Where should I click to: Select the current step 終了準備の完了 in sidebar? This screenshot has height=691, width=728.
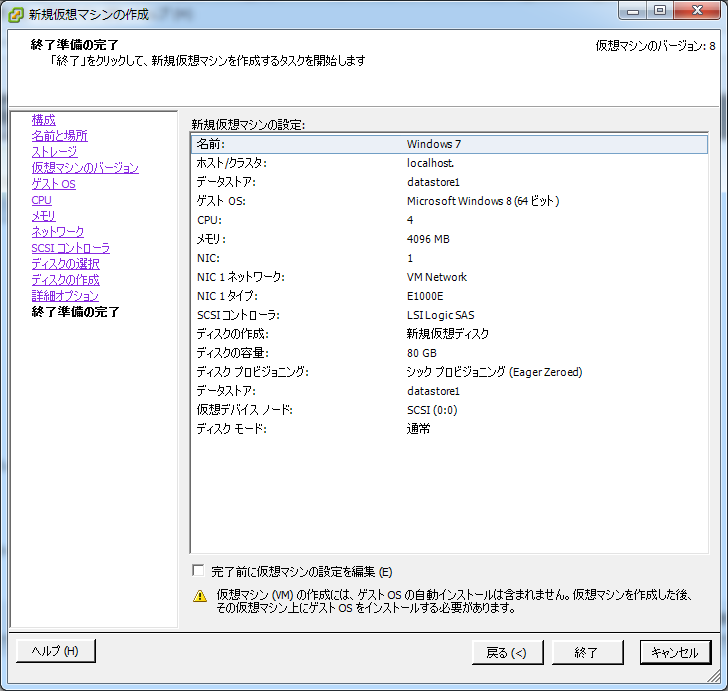pos(75,312)
